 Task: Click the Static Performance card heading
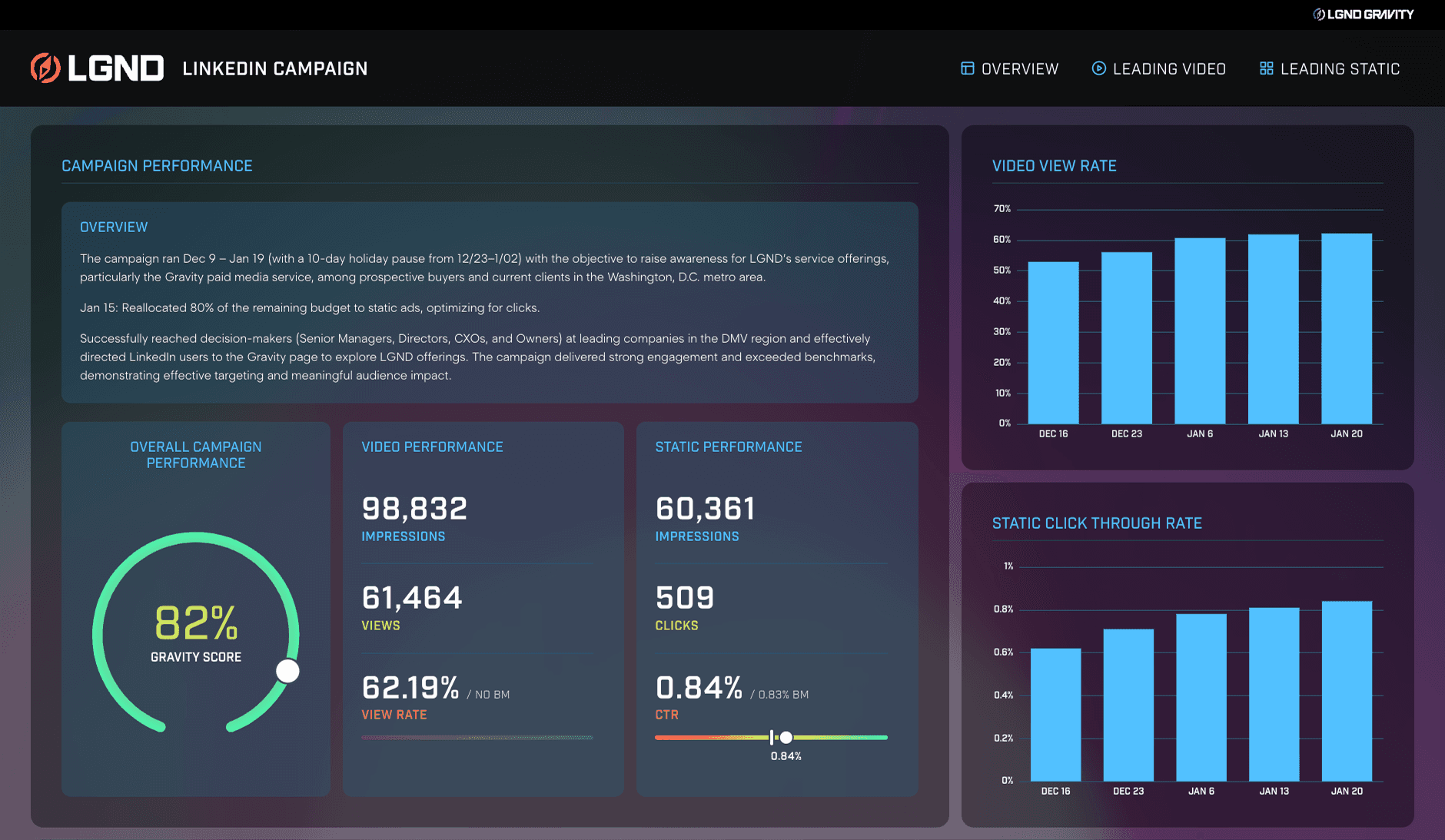pos(729,447)
